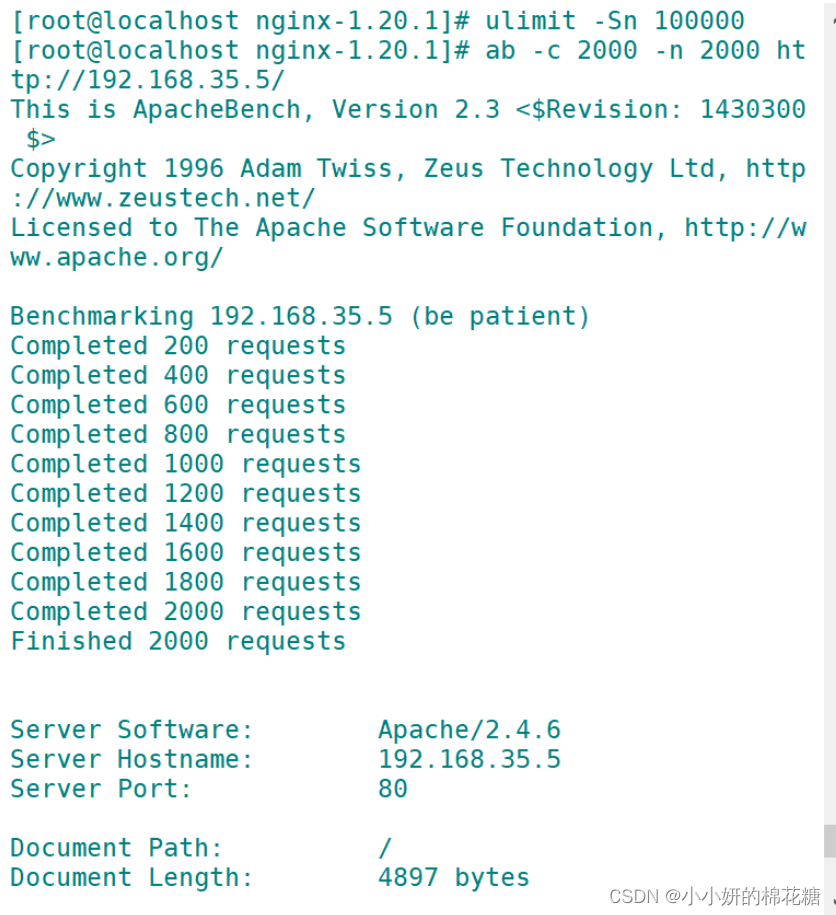Click the Server Hostname value 192.168.35.5
This screenshot has width=836, height=915.
click(x=469, y=760)
